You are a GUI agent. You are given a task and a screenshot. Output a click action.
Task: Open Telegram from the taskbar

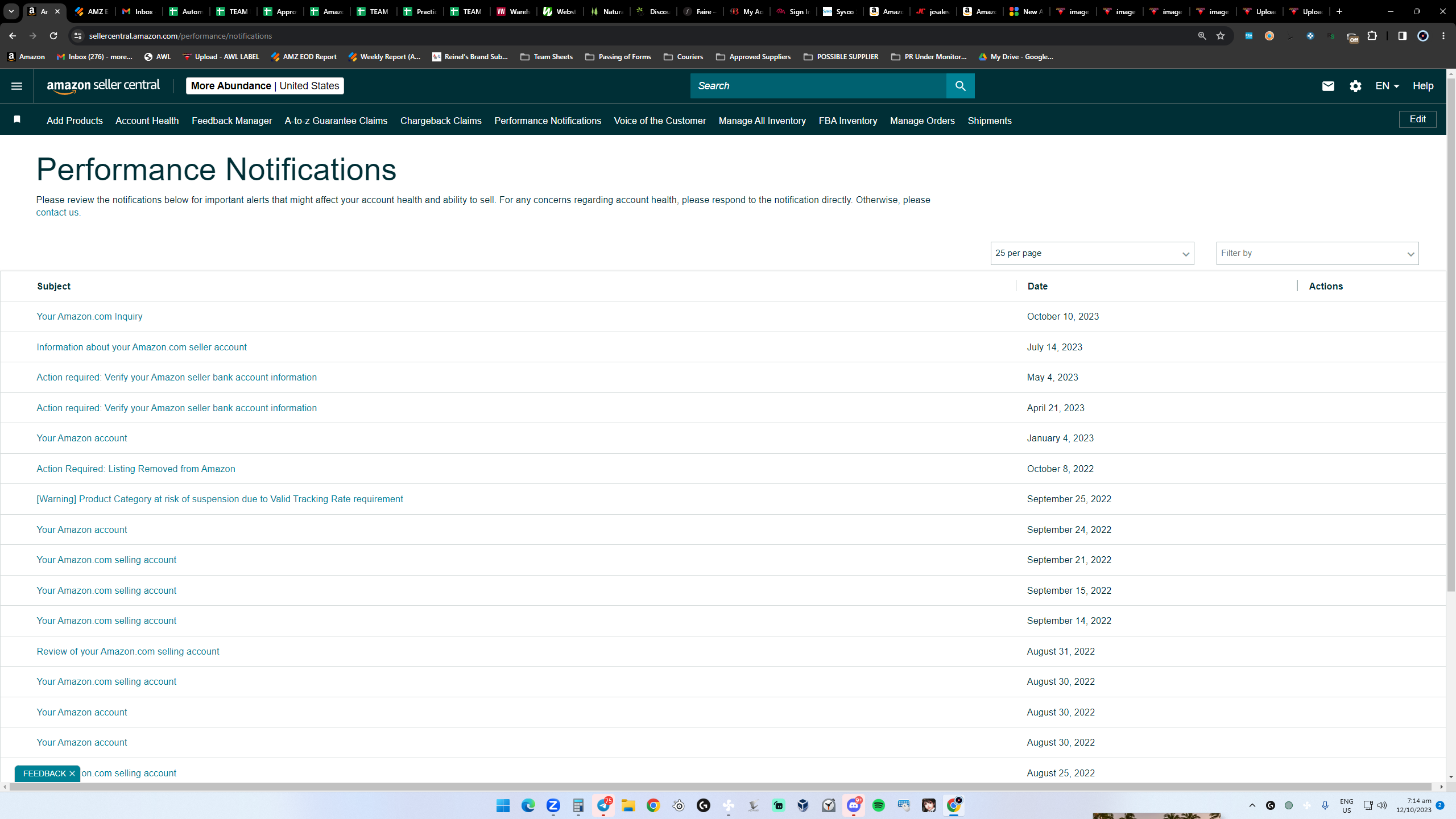603,805
